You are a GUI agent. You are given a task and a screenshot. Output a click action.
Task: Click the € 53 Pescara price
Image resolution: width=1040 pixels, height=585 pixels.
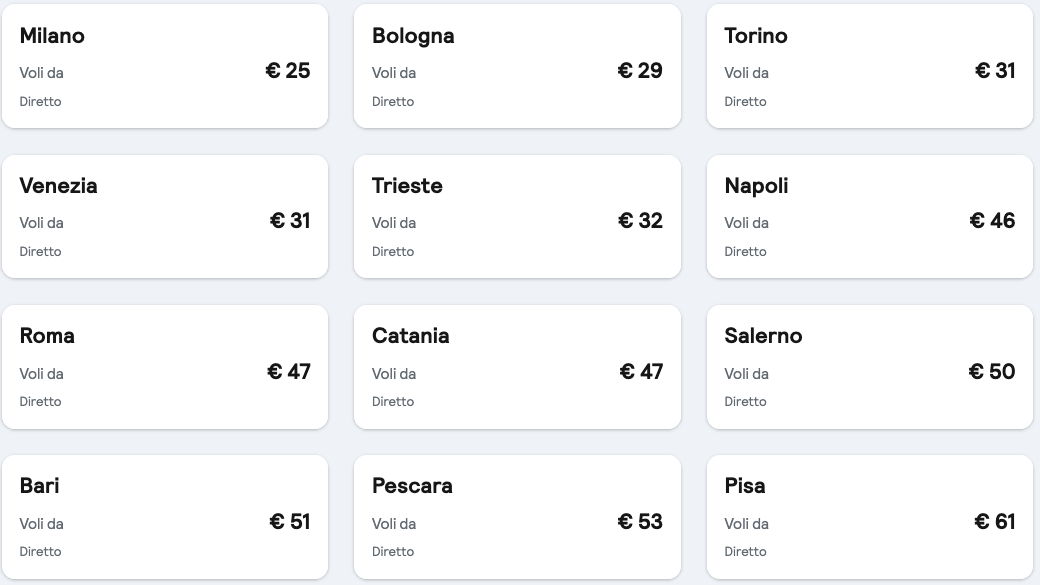[x=640, y=521]
